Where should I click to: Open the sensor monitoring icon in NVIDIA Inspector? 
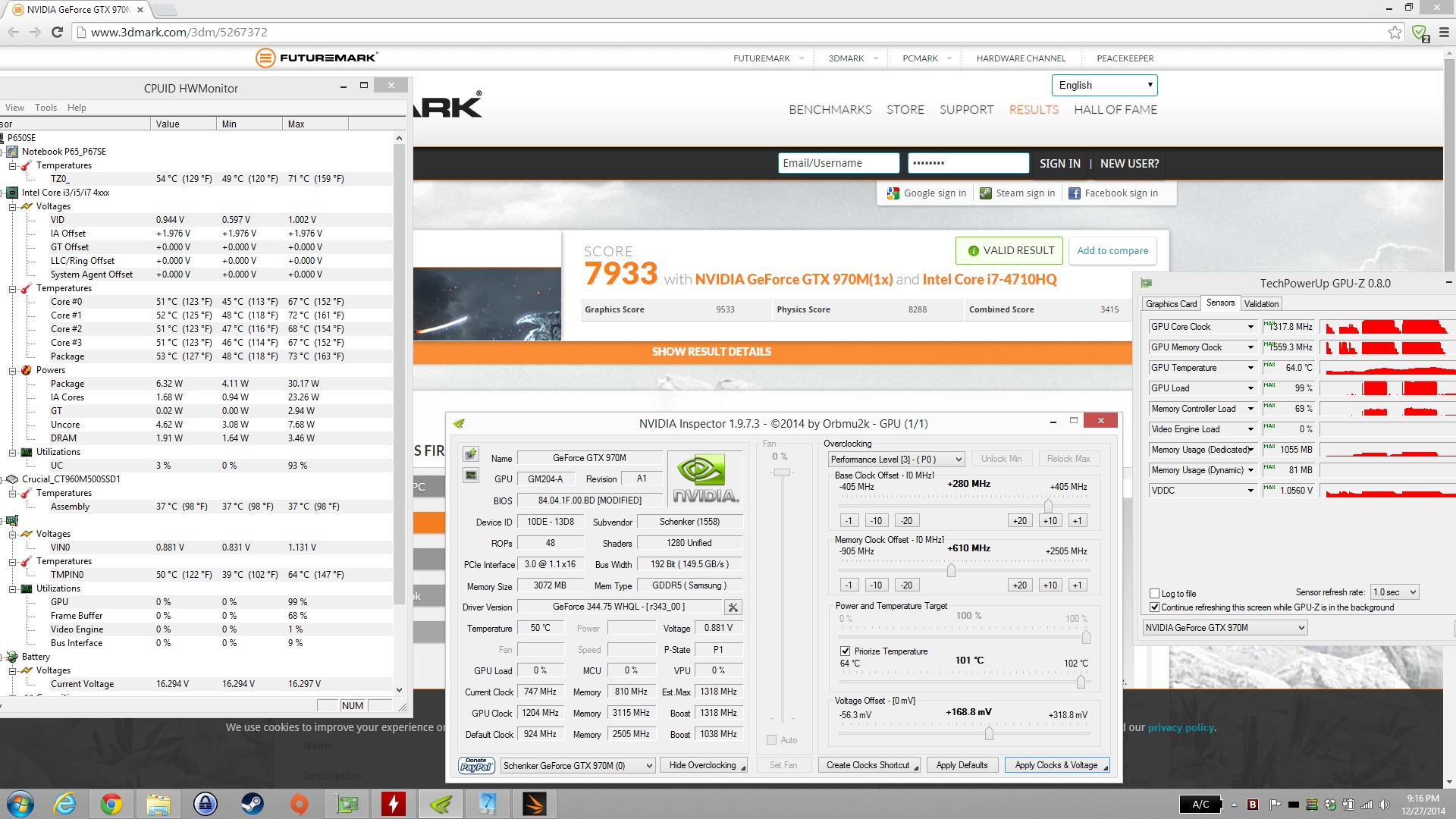471,475
